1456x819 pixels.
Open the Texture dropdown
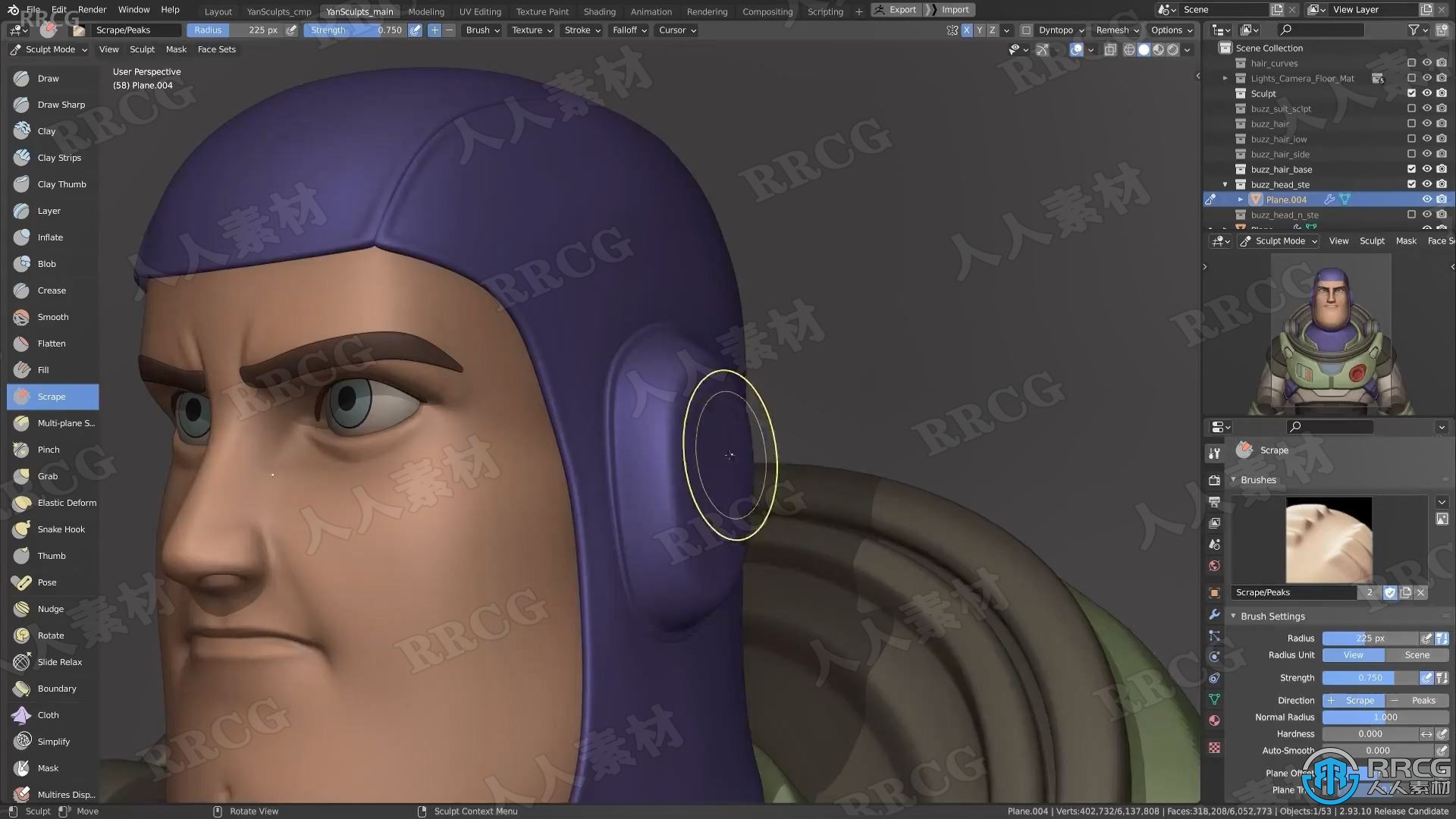532,30
